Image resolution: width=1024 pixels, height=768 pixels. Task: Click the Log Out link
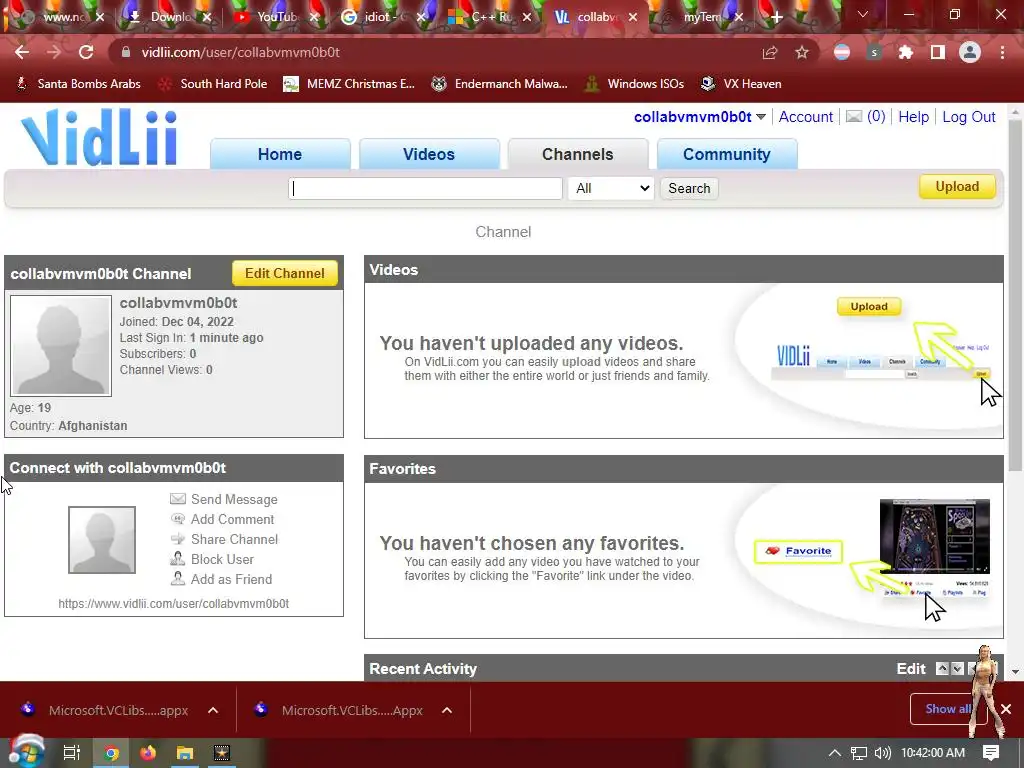click(x=968, y=117)
